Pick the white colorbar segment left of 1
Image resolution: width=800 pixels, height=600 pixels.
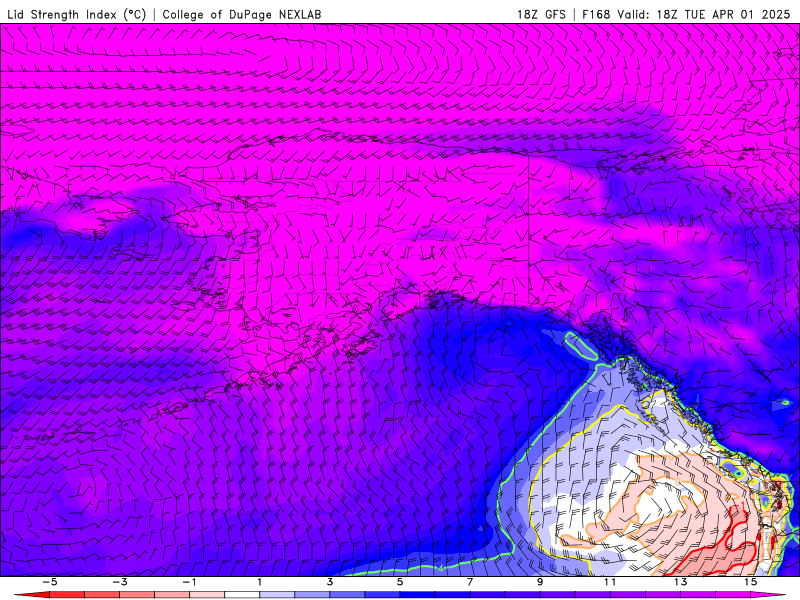click(x=242, y=595)
